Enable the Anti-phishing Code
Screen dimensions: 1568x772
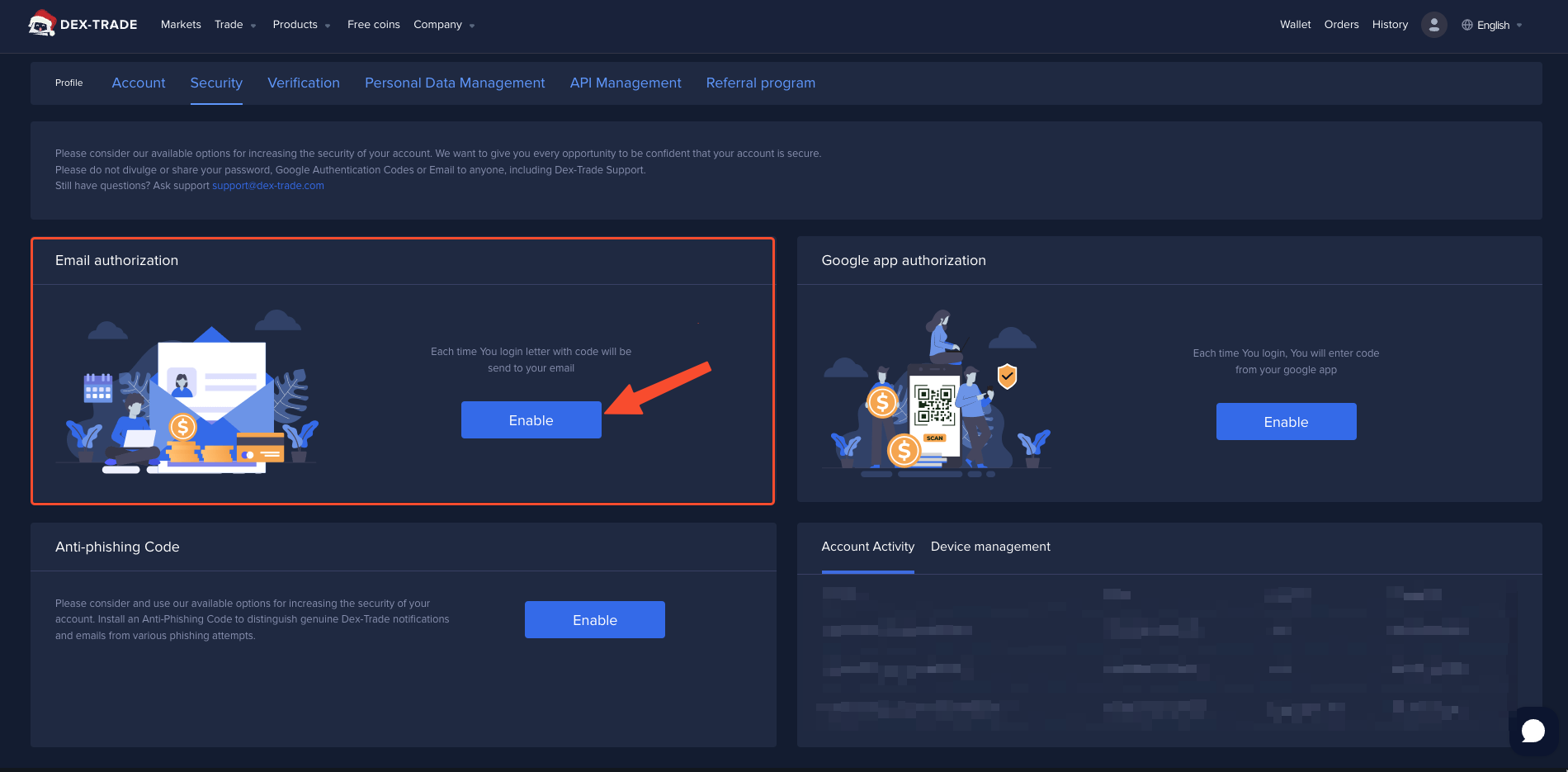click(595, 620)
